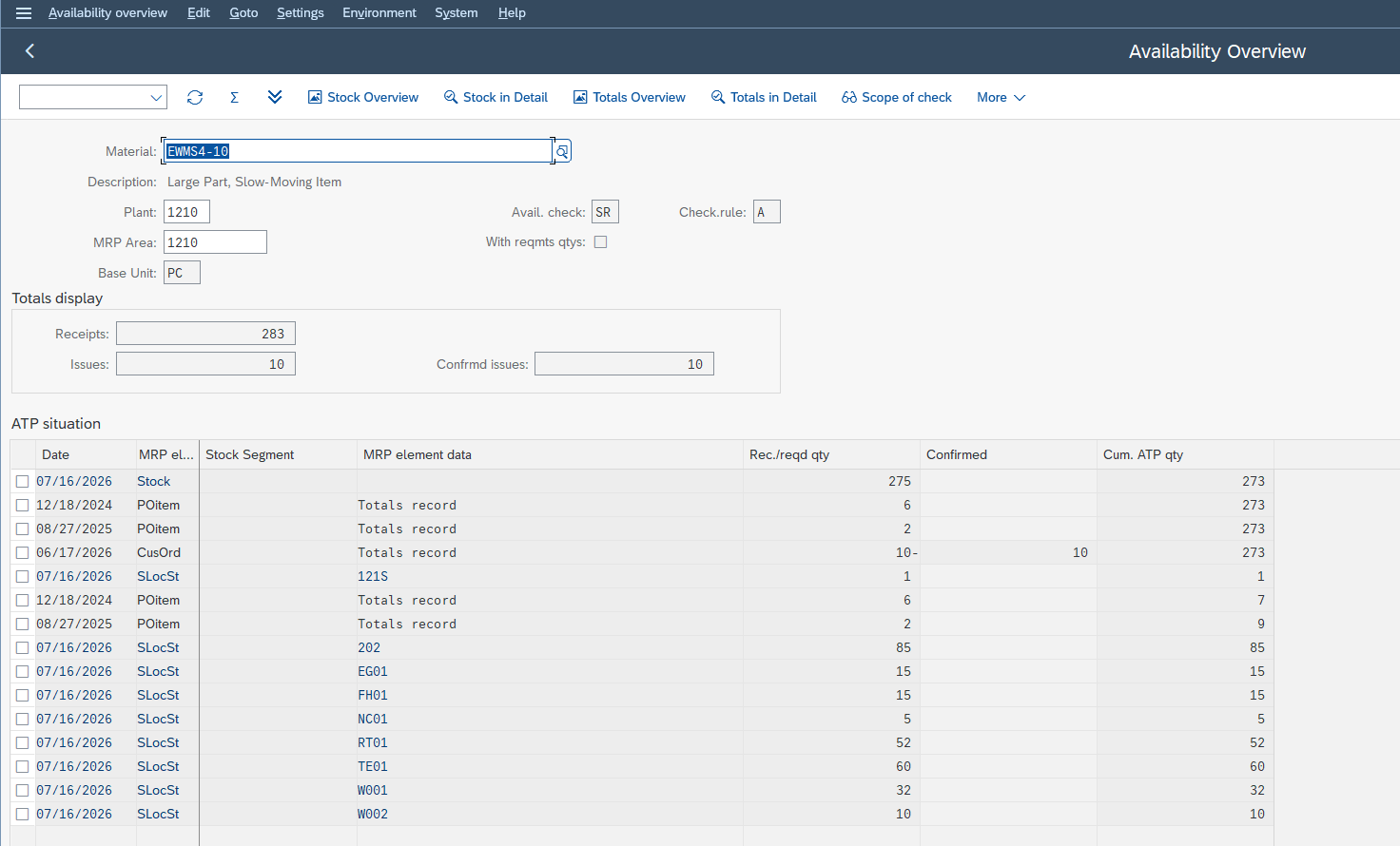1400x846 pixels.
Task: Select checkbox for CusOrd row 06/17/2026
Action: click(22, 553)
